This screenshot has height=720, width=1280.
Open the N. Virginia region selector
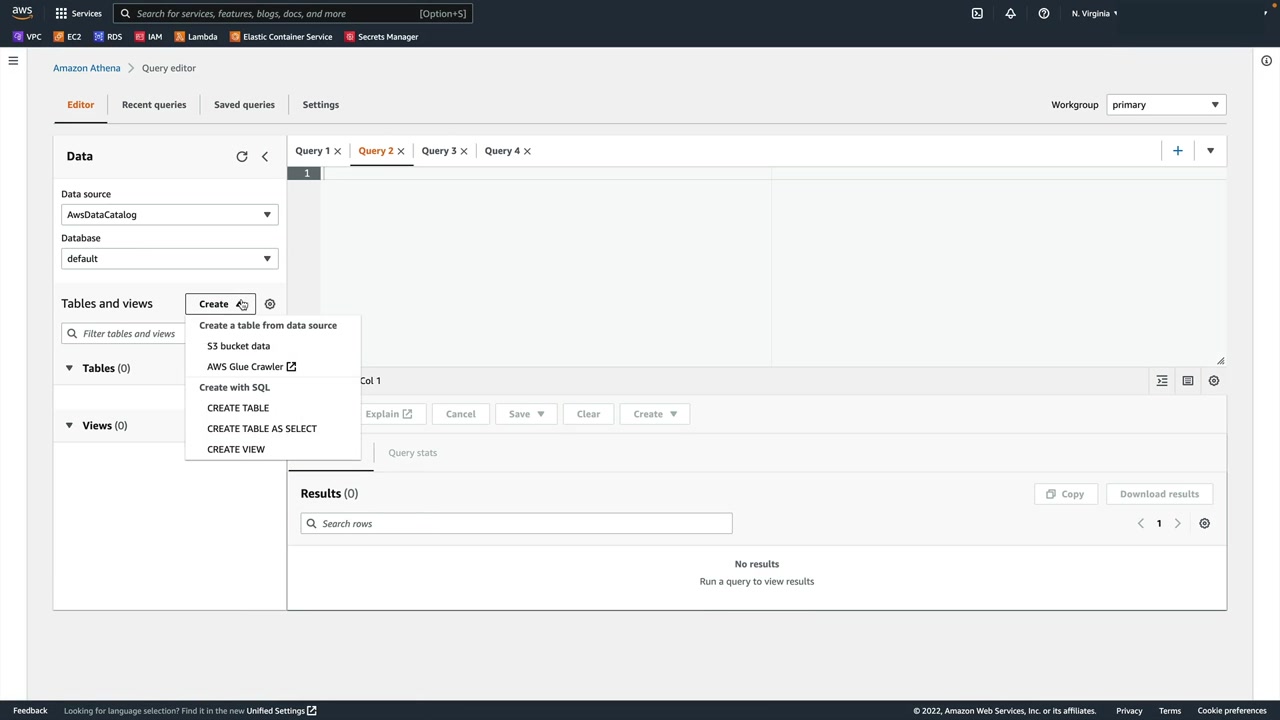pyautogui.click(x=1094, y=13)
